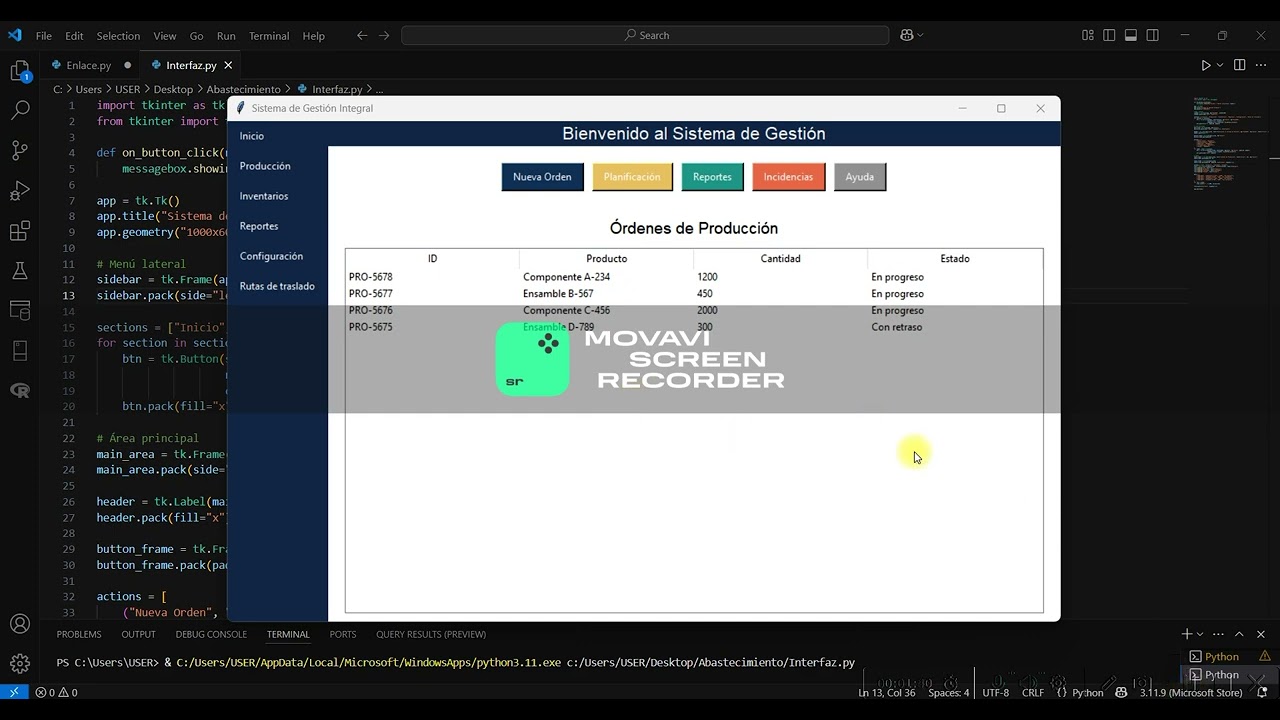Toggle the bottom Panel layout icon
The height and width of the screenshot is (720, 1280).
click(1131, 35)
